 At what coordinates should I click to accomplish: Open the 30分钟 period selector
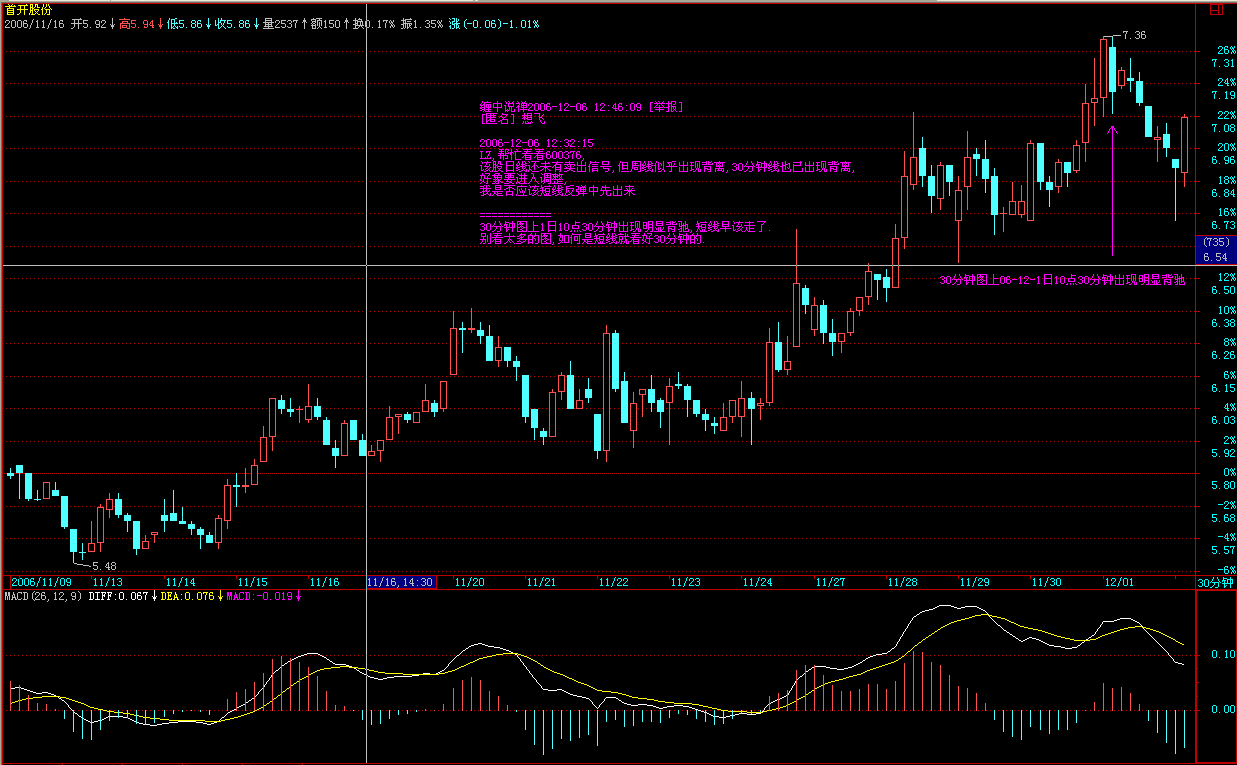[1216, 582]
